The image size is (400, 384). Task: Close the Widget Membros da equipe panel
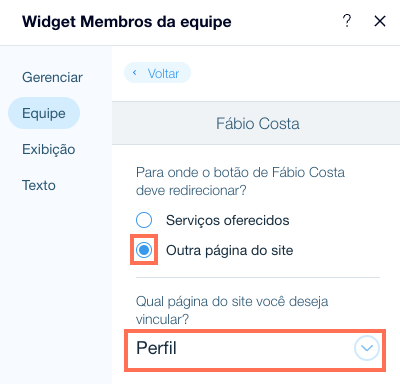[x=380, y=21]
